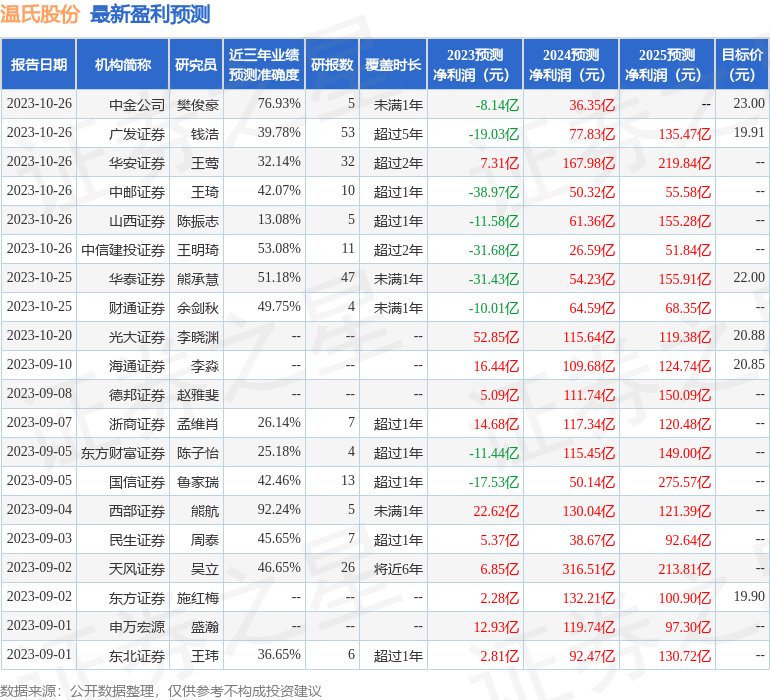The image size is (770, 700).
Task: Click 2024 profit value 167.98亿
Action: point(589,162)
